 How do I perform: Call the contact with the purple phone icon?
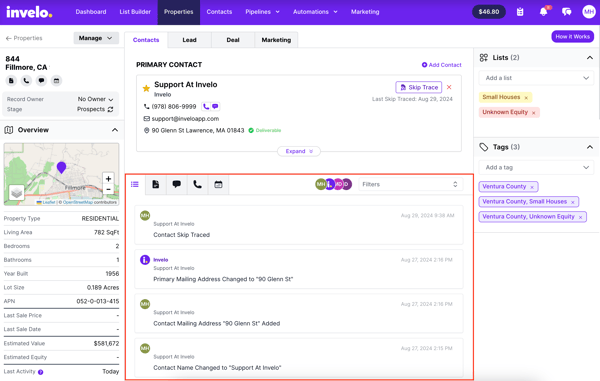coord(206,107)
